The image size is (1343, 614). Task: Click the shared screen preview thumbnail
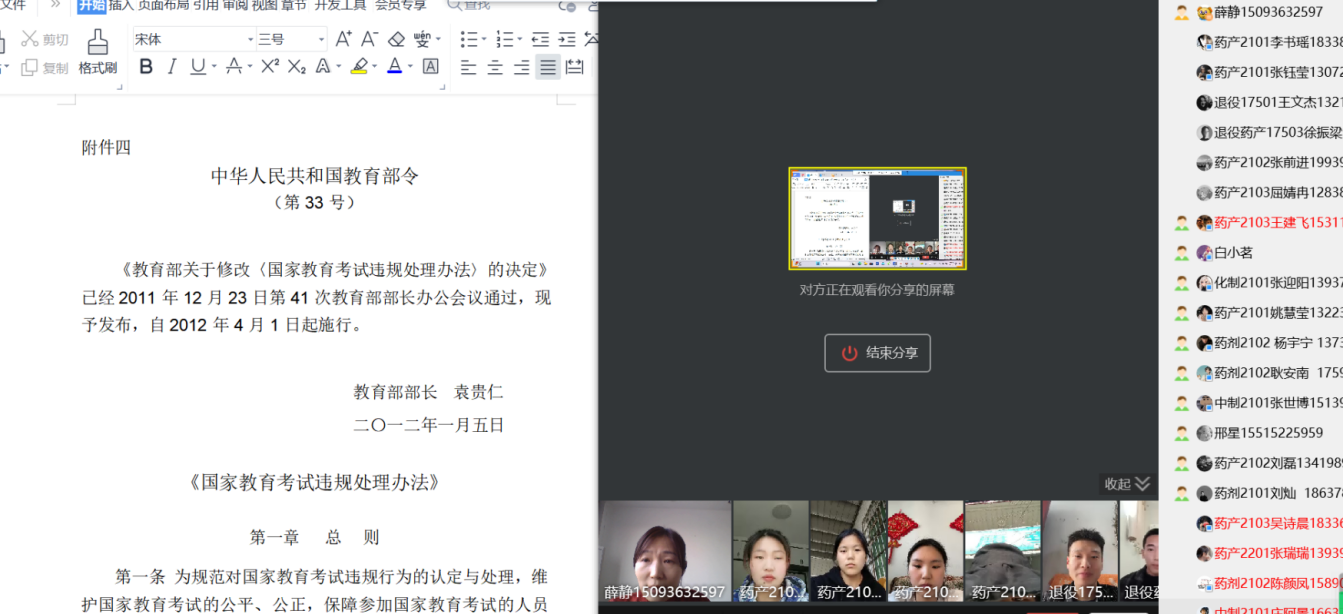[x=877, y=218]
